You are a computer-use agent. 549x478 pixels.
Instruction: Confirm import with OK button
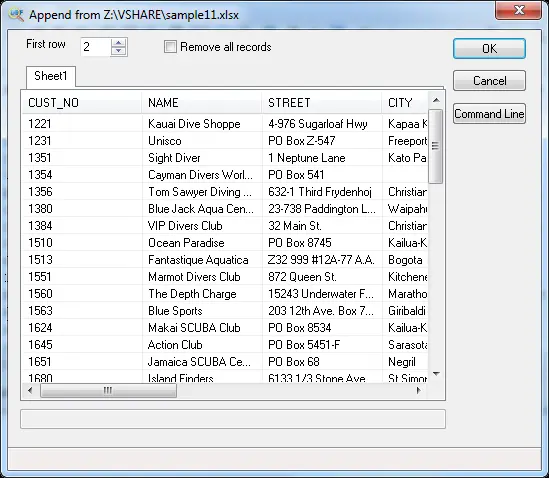(489, 48)
